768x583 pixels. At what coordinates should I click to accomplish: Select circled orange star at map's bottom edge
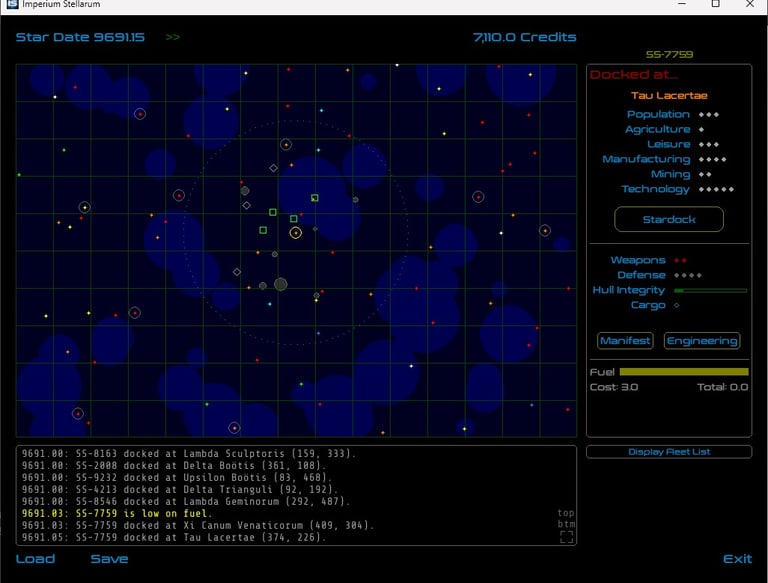(x=235, y=428)
